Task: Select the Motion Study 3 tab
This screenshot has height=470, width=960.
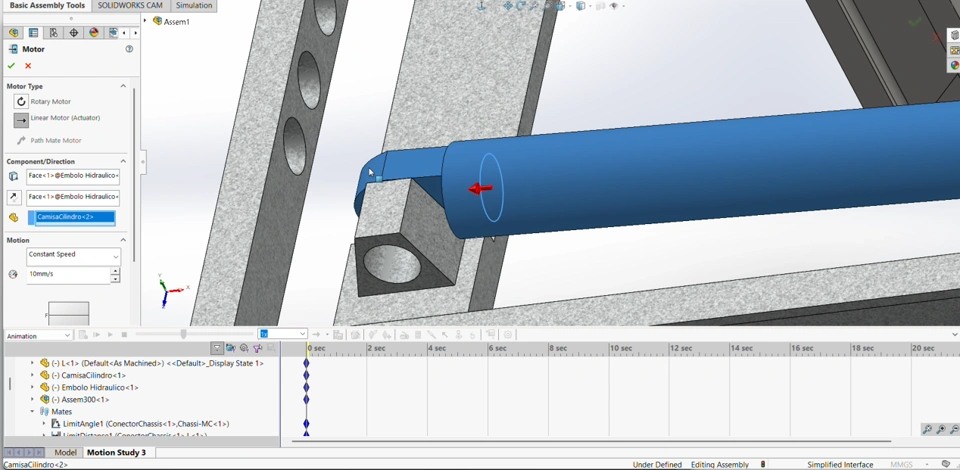Action: point(116,452)
